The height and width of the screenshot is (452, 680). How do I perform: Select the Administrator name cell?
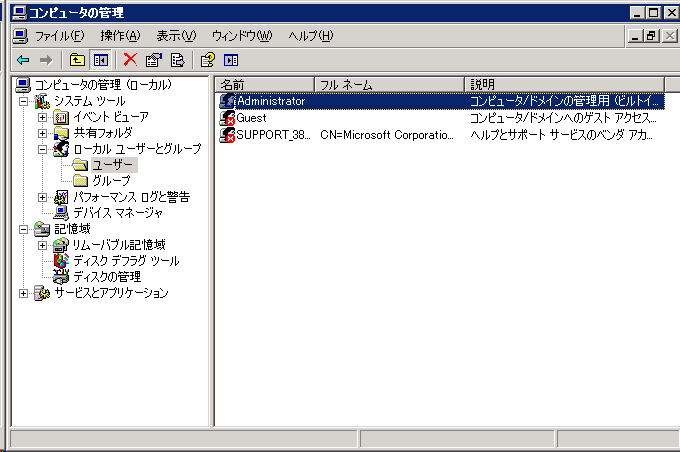point(271,101)
